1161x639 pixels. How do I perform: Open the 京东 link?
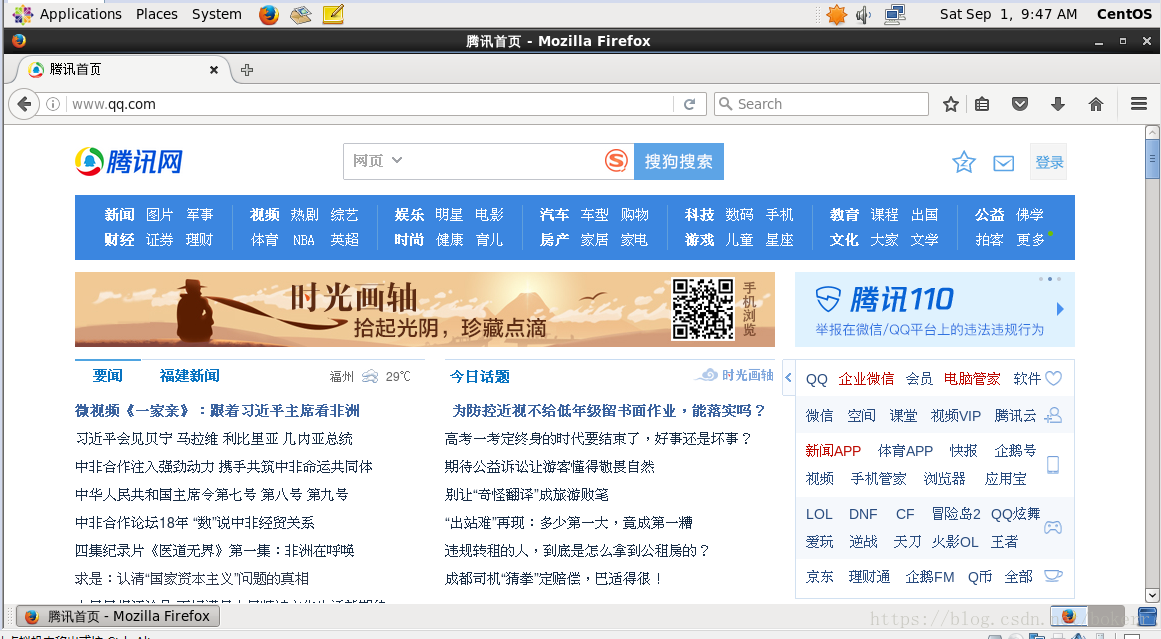point(820,577)
